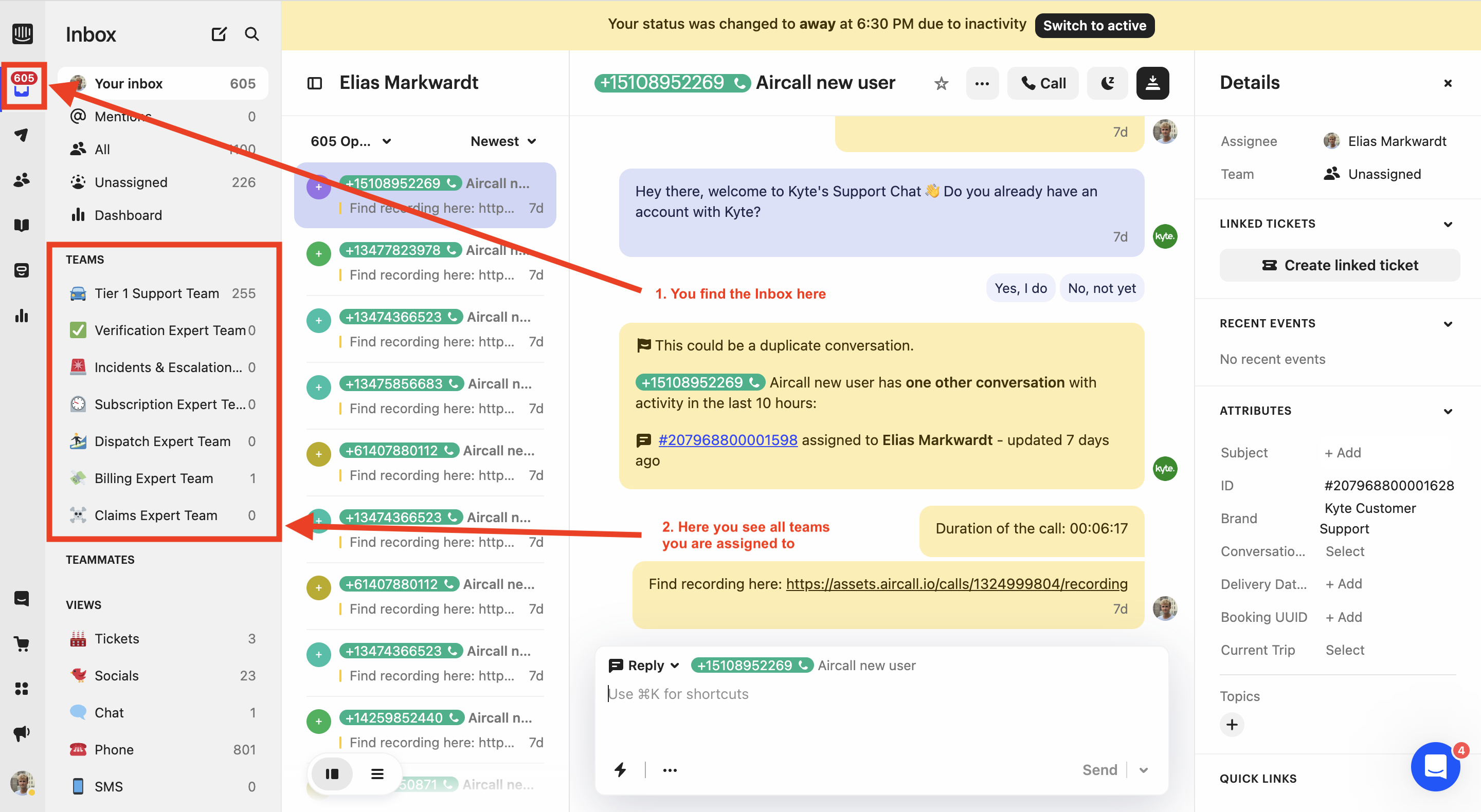Open the SMS view
1481x812 pixels.
[x=162, y=786]
